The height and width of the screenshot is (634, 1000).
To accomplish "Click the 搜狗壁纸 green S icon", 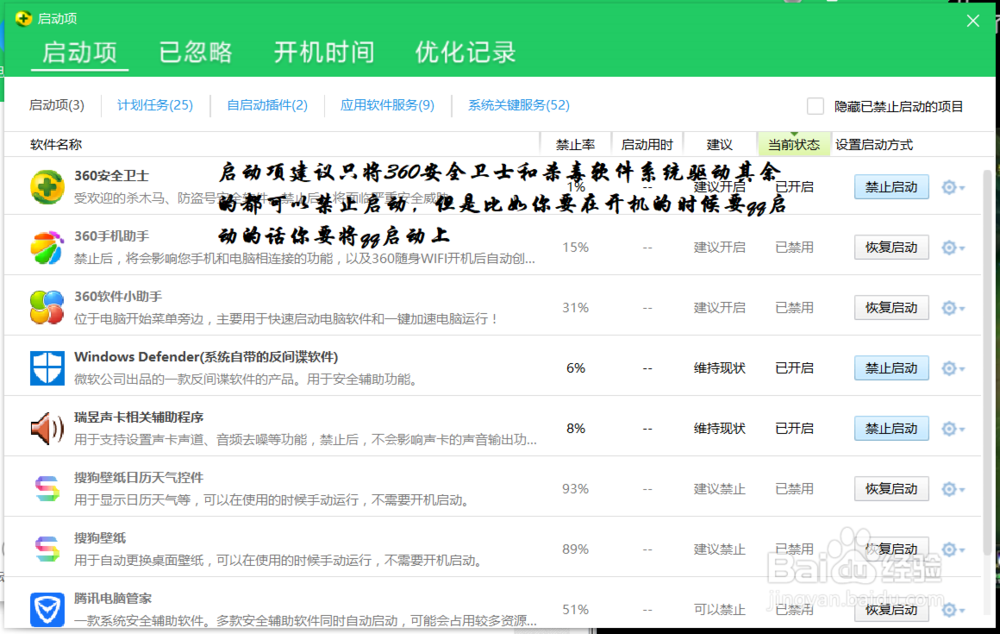I will click(46, 548).
